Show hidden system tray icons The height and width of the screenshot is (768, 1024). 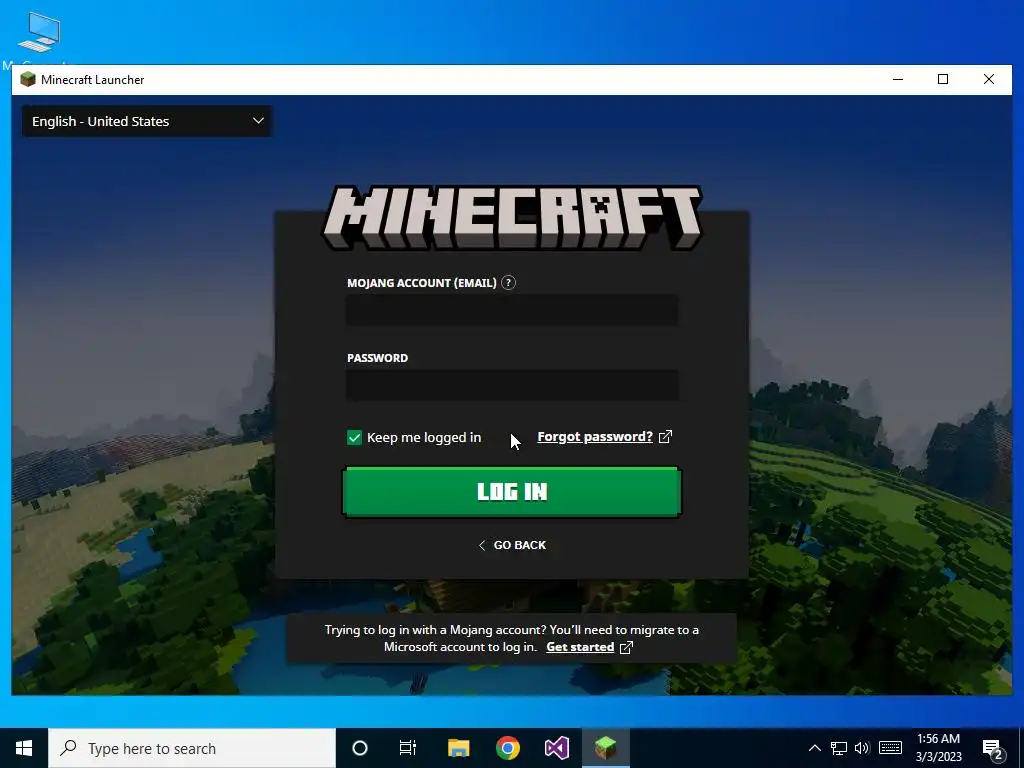(815, 748)
